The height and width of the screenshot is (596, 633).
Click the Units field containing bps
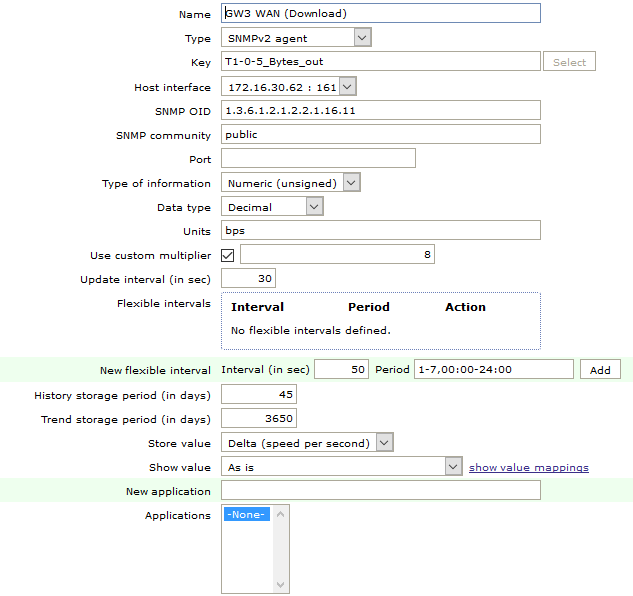tap(380, 231)
